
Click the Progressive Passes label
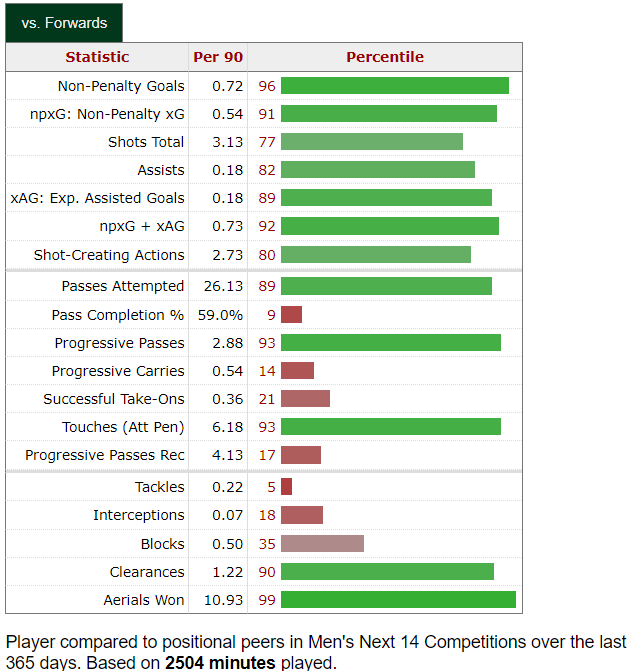click(120, 343)
